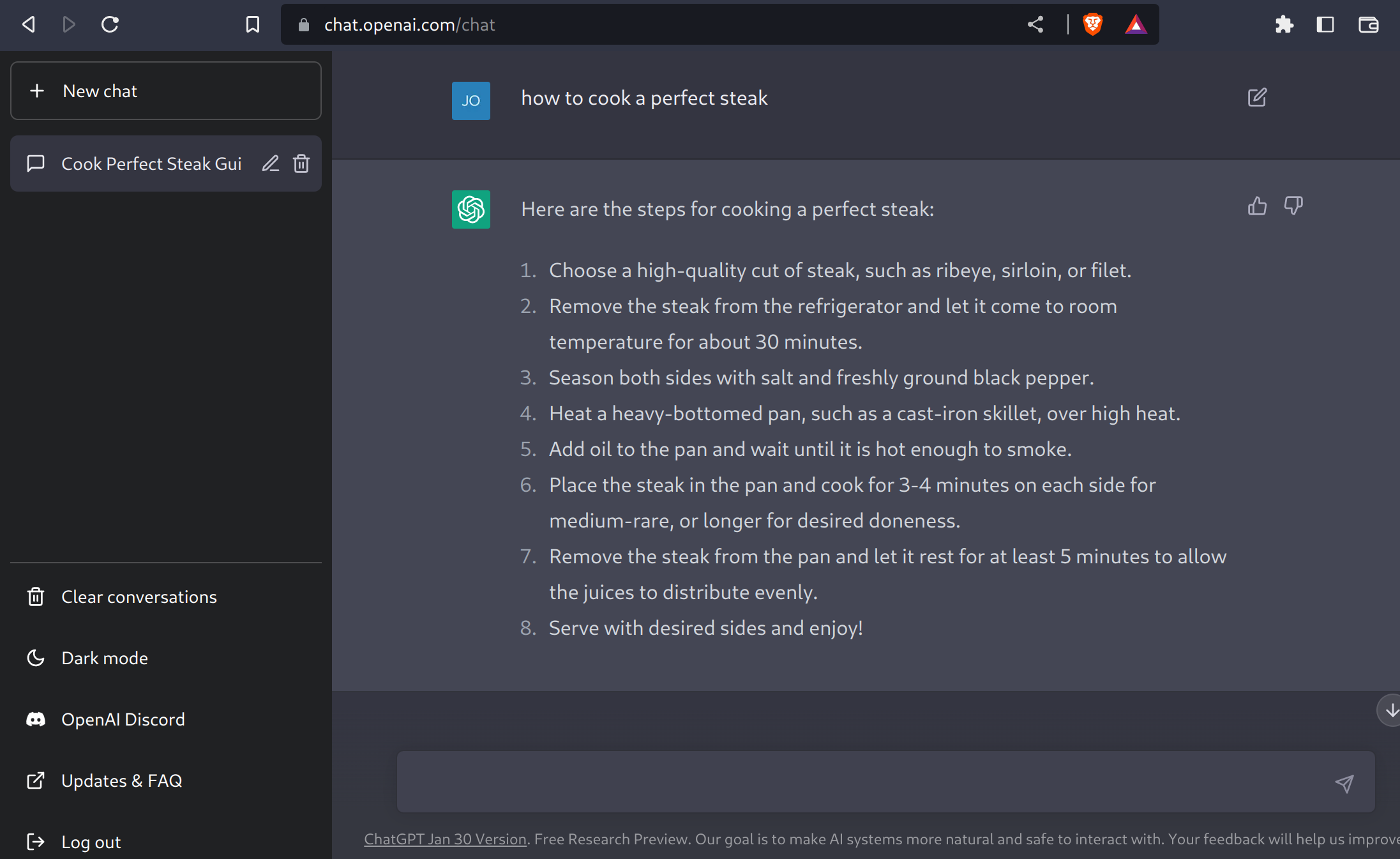Start a New chat

click(x=166, y=91)
